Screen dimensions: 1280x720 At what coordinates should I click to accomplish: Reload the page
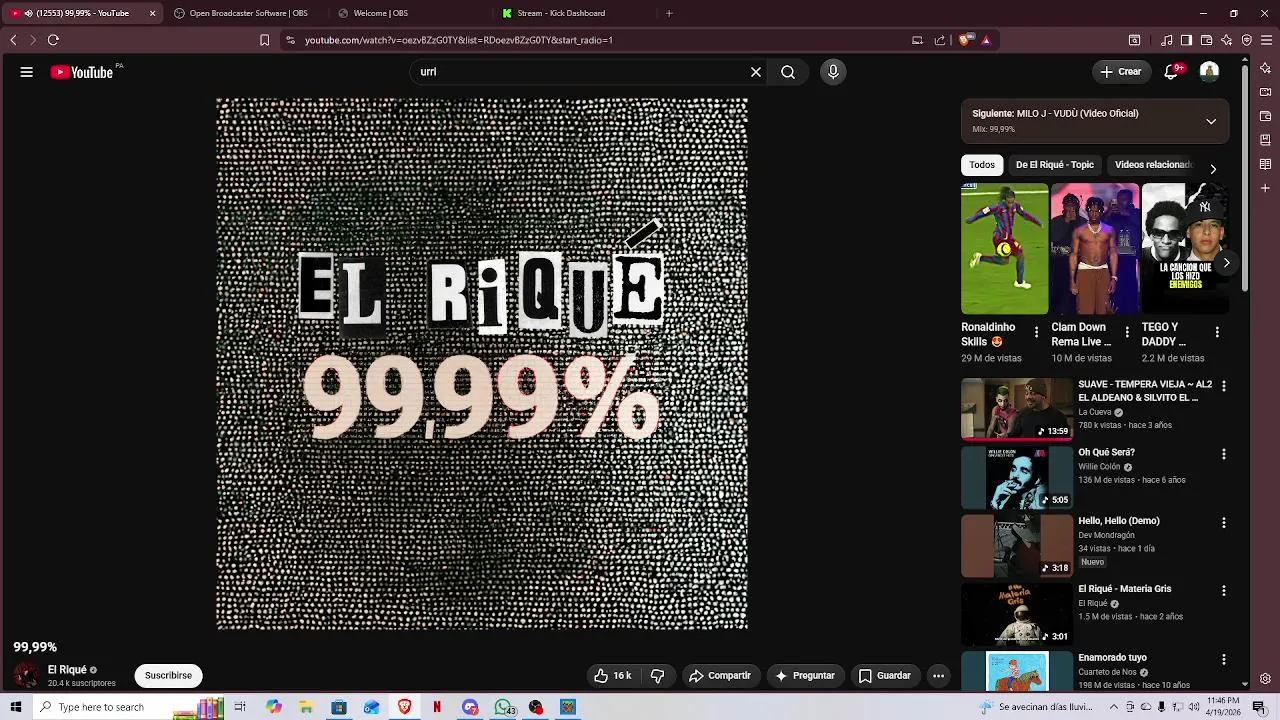click(53, 40)
